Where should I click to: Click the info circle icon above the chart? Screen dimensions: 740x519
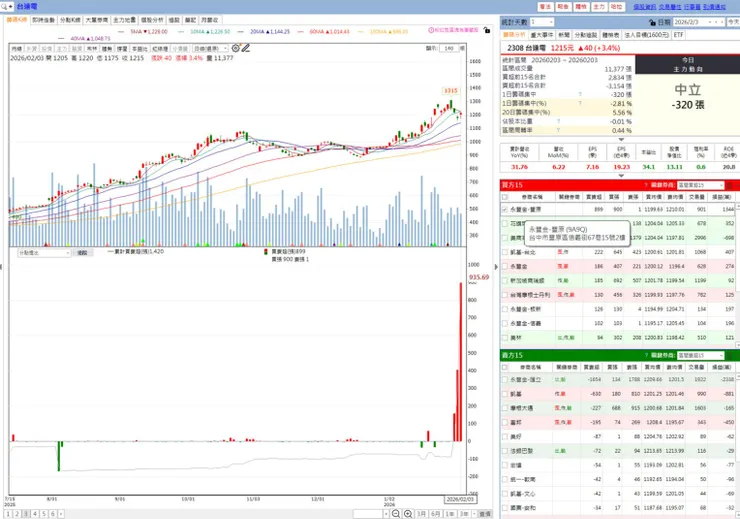point(431,30)
